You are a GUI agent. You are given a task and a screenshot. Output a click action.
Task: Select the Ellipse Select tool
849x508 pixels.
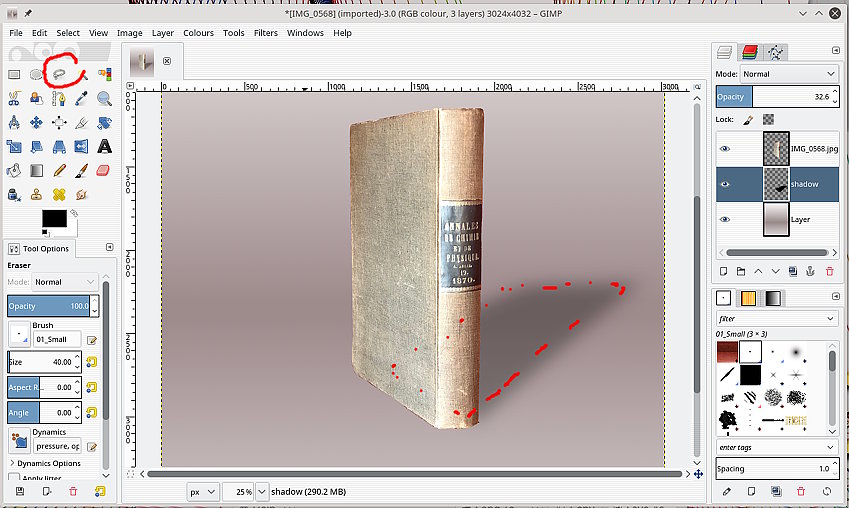[x=36, y=74]
